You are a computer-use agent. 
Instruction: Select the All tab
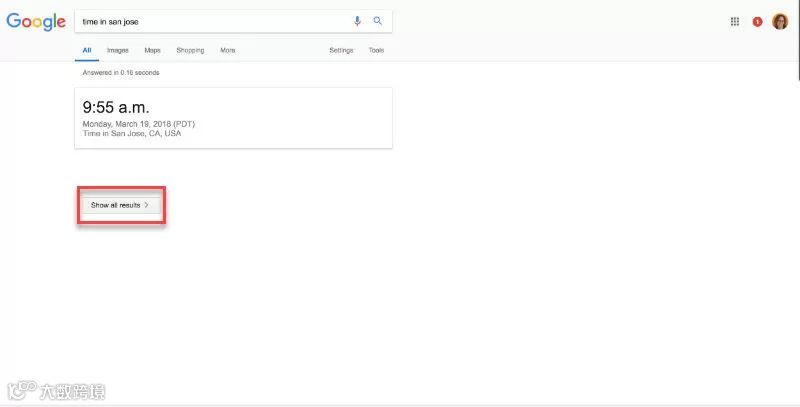tap(87, 50)
